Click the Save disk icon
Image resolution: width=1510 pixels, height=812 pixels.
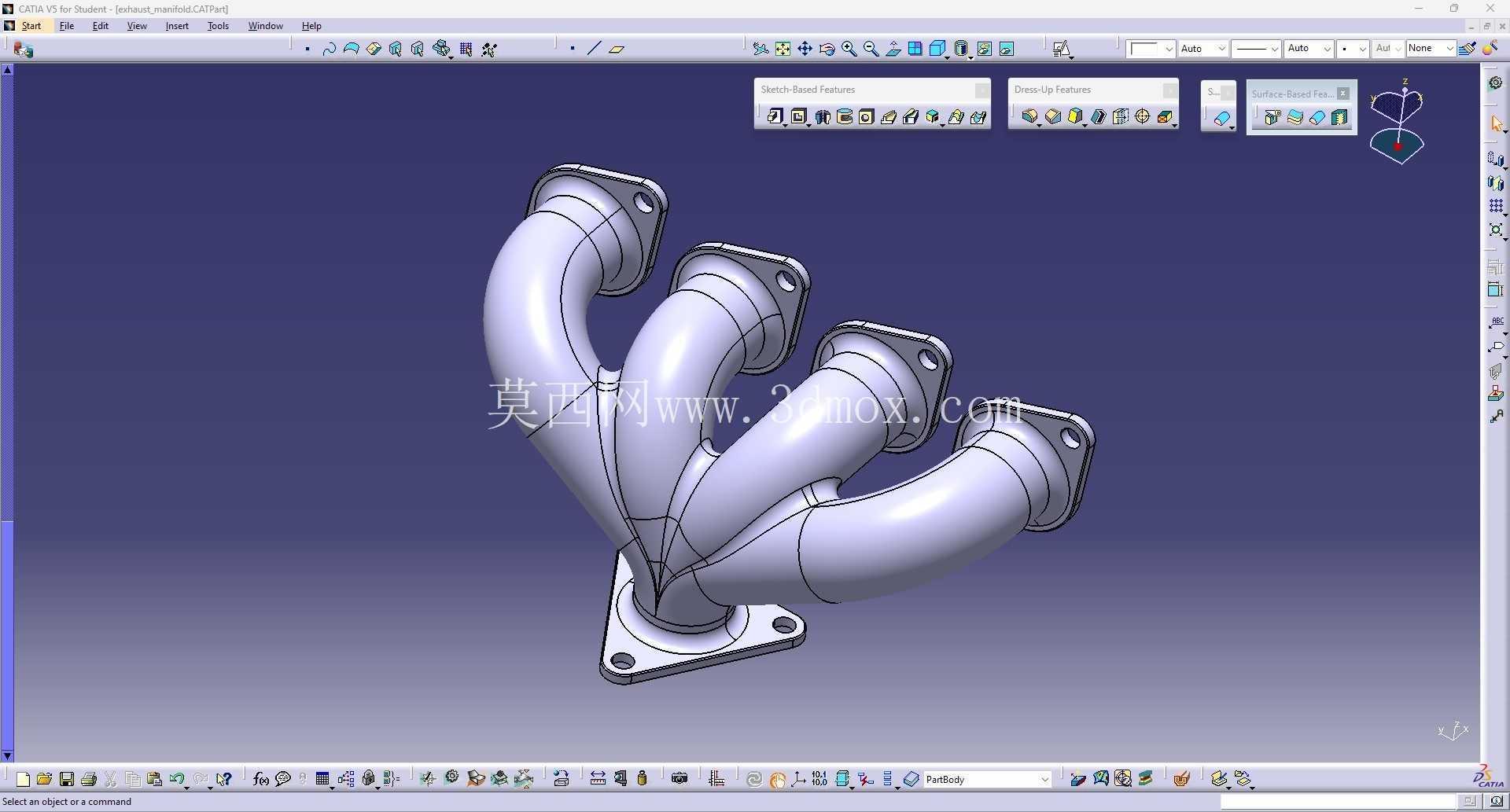tap(67, 779)
